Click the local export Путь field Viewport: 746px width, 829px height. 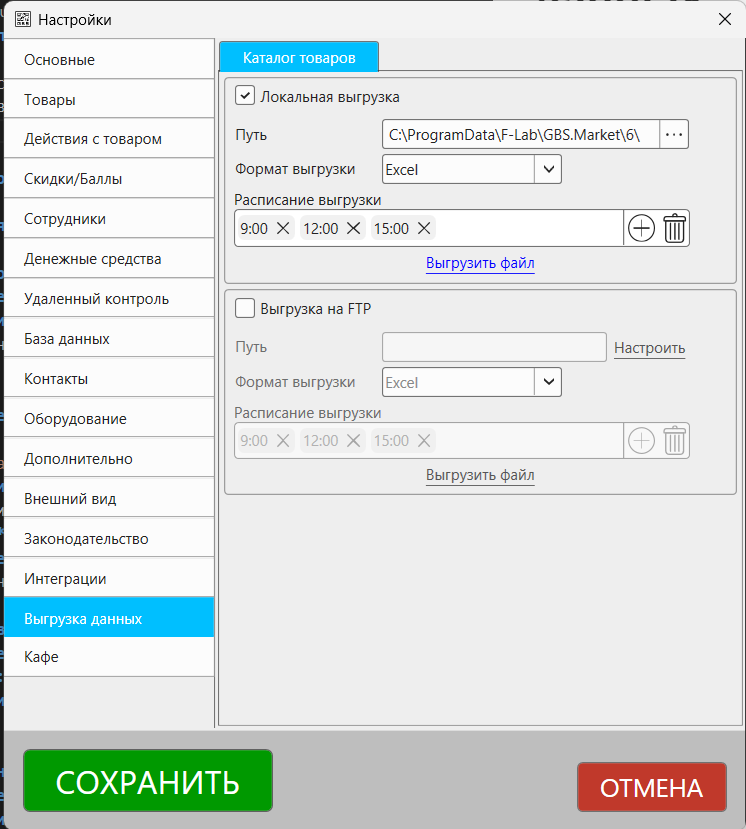point(520,134)
